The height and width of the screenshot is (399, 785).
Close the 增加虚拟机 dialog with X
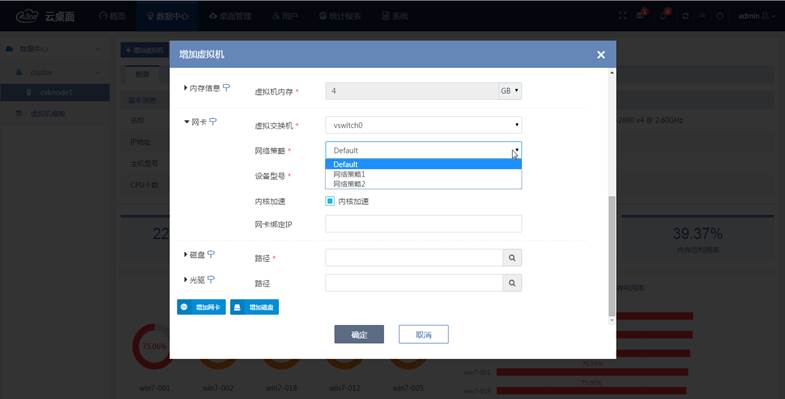[601, 55]
